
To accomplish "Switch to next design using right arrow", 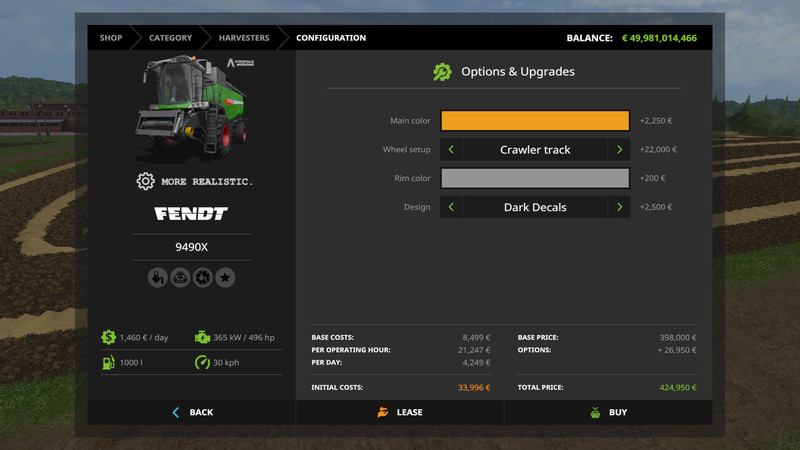I will coord(619,207).
